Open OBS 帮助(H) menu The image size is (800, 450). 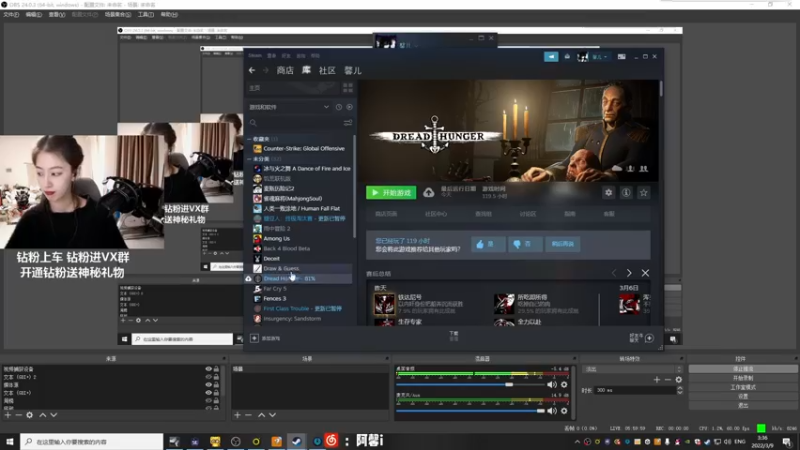[169, 15]
